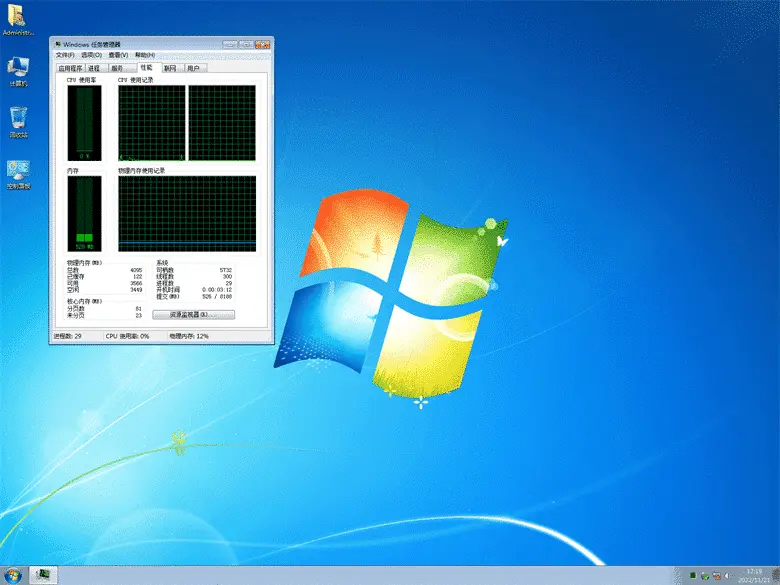Viewport: 780px width, 585px height.
Task: Click the 资源监视器 button
Action: click(193, 314)
